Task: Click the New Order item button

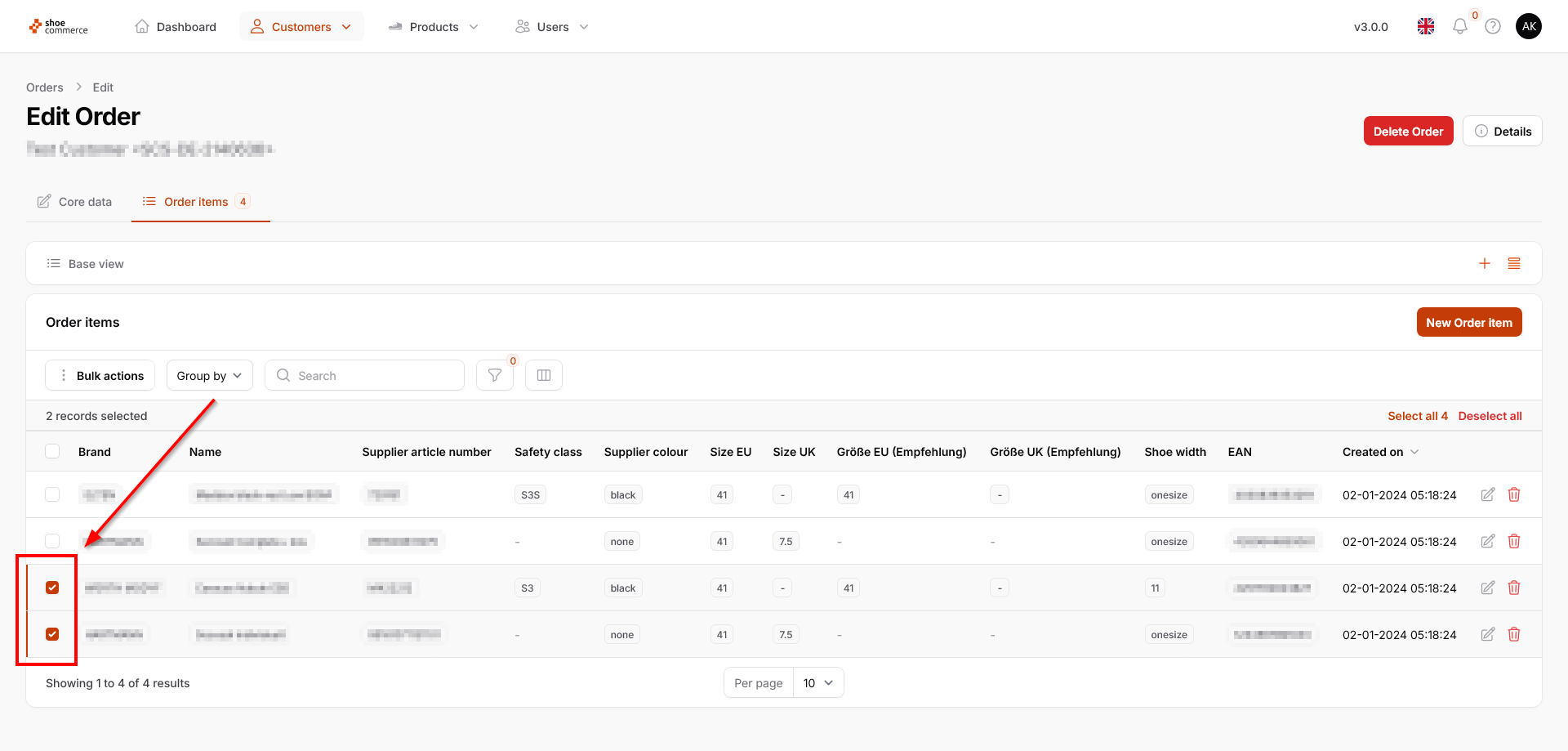Action: point(1468,323)
